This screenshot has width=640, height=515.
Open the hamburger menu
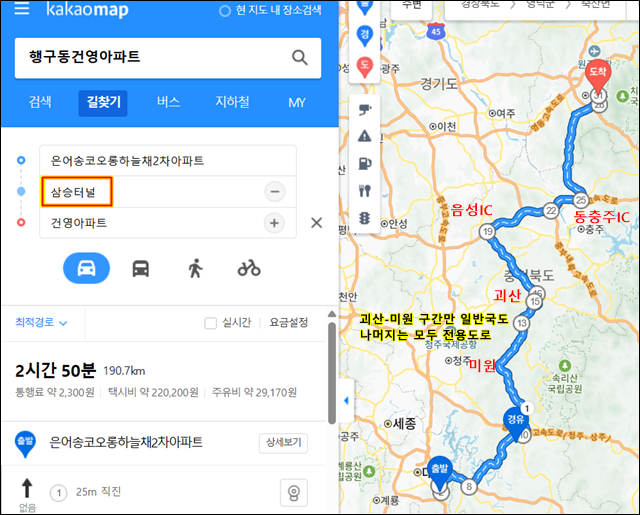click(x=22, y=9)
